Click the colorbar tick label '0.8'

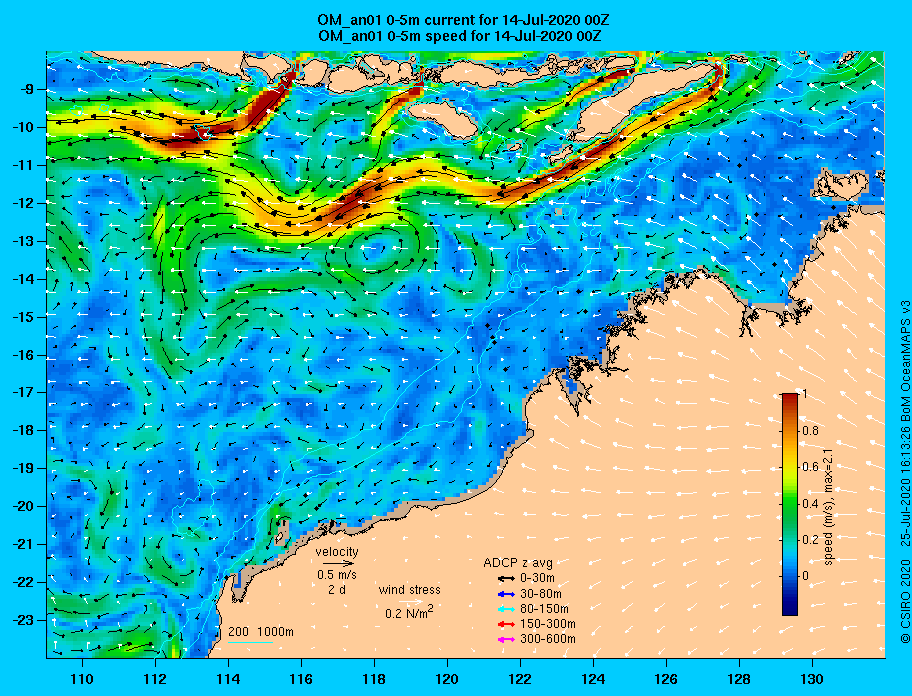[810, 431]
